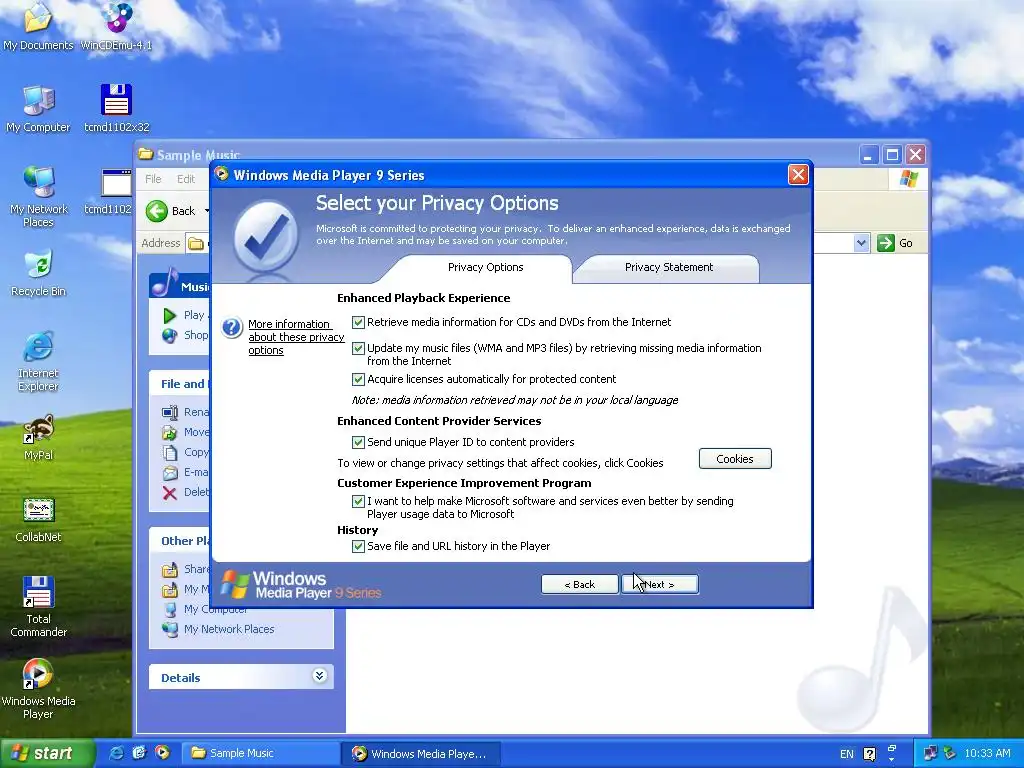Open CollabNet desktop icon
The height and width of the screenshot is (768, 1024).
(38, 520)
